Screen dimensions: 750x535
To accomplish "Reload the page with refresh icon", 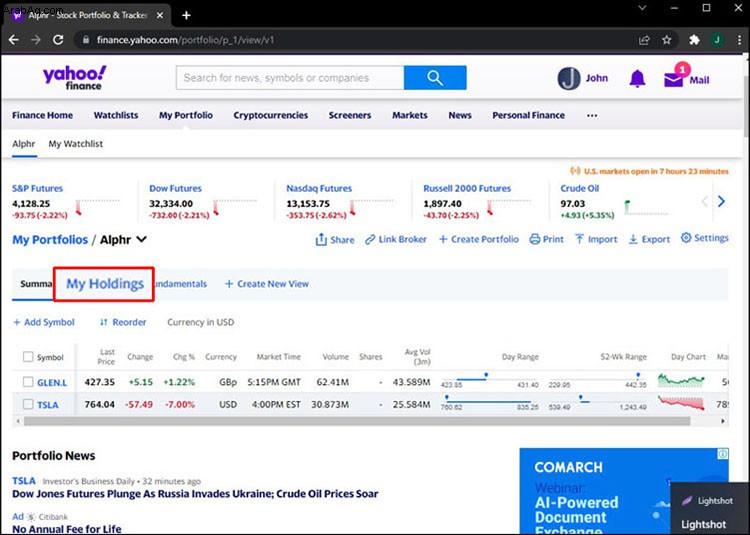I will [x=58, y=40].
